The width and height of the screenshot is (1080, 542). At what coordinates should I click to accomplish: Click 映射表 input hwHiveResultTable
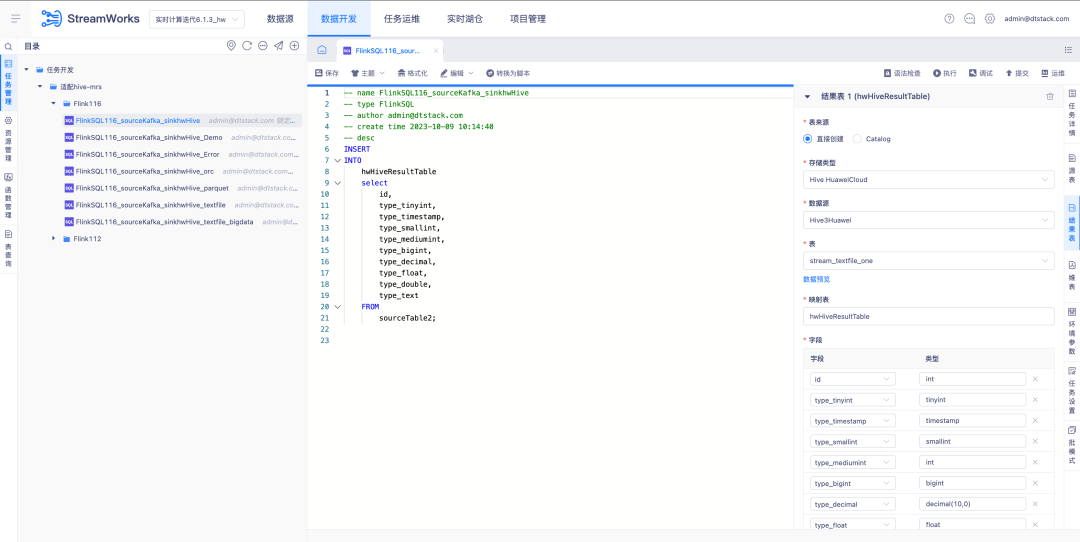coord(928,316)
